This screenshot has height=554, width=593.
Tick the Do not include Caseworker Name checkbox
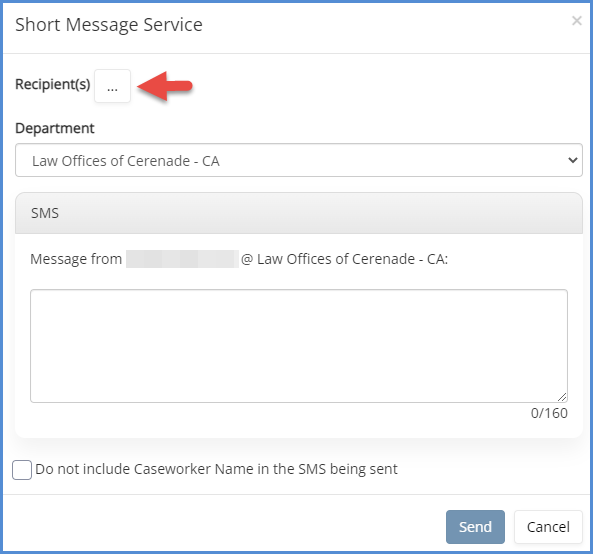tap(22, 470)
